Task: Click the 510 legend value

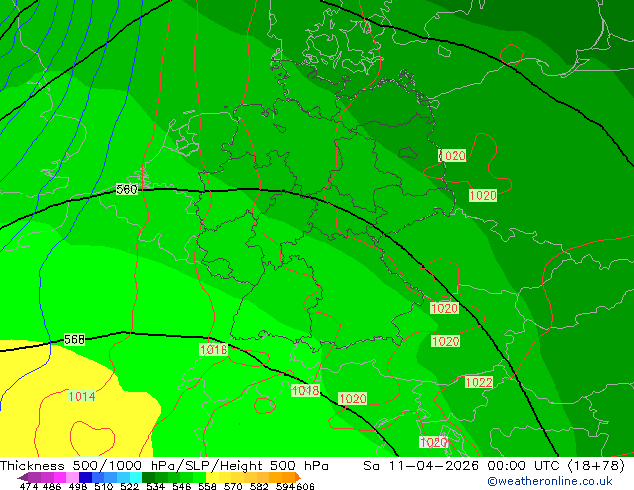Action: point(104,486)
